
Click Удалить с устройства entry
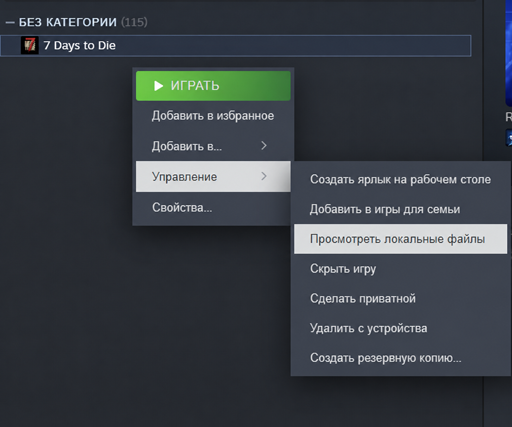(400, 328)
